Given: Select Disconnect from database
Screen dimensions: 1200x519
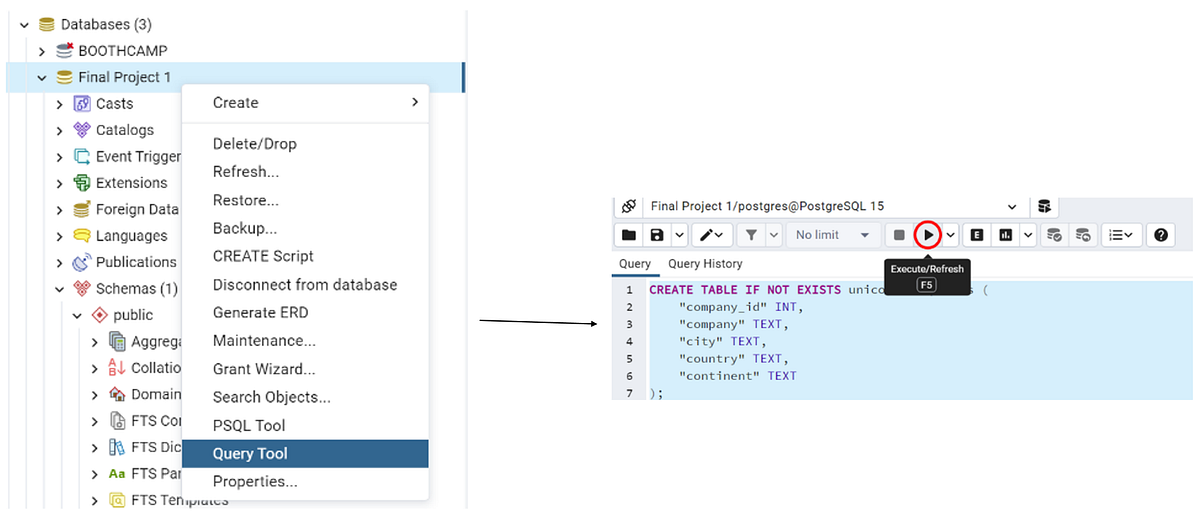Looking at the screenshot, I should (305, 285).
